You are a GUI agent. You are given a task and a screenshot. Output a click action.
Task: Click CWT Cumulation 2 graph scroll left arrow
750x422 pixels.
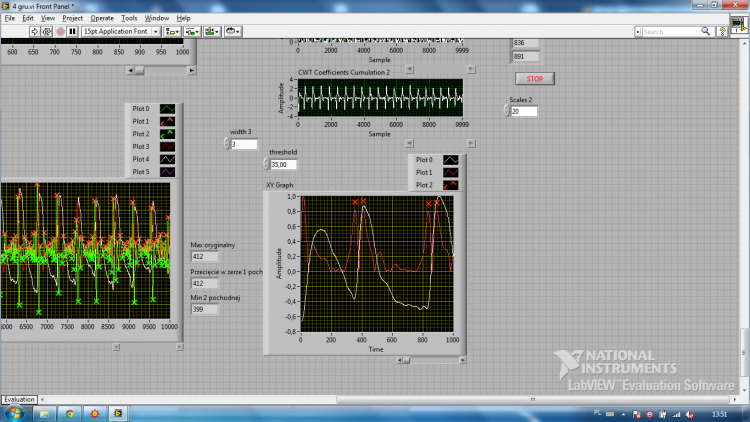pyautogui.click(x=409, y=144)
